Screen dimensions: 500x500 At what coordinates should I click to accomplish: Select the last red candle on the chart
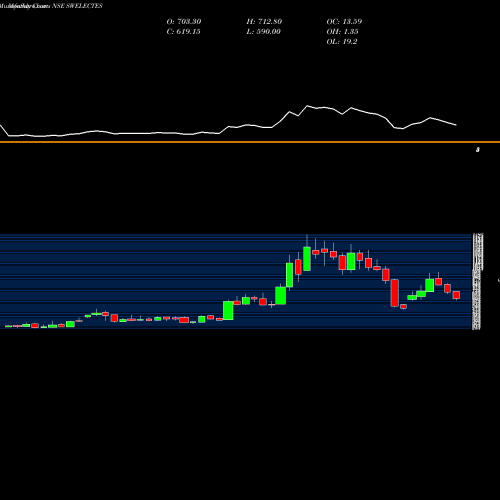456,295
